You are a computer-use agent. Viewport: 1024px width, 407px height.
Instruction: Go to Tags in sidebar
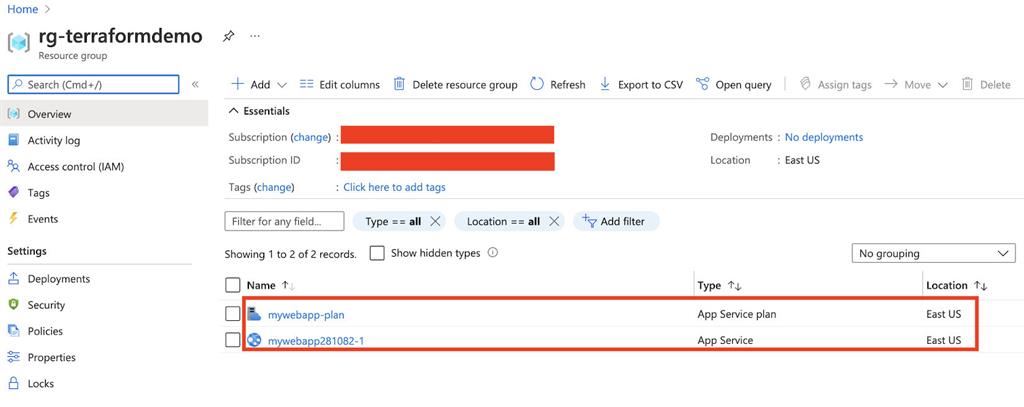[x=39, y=192]
